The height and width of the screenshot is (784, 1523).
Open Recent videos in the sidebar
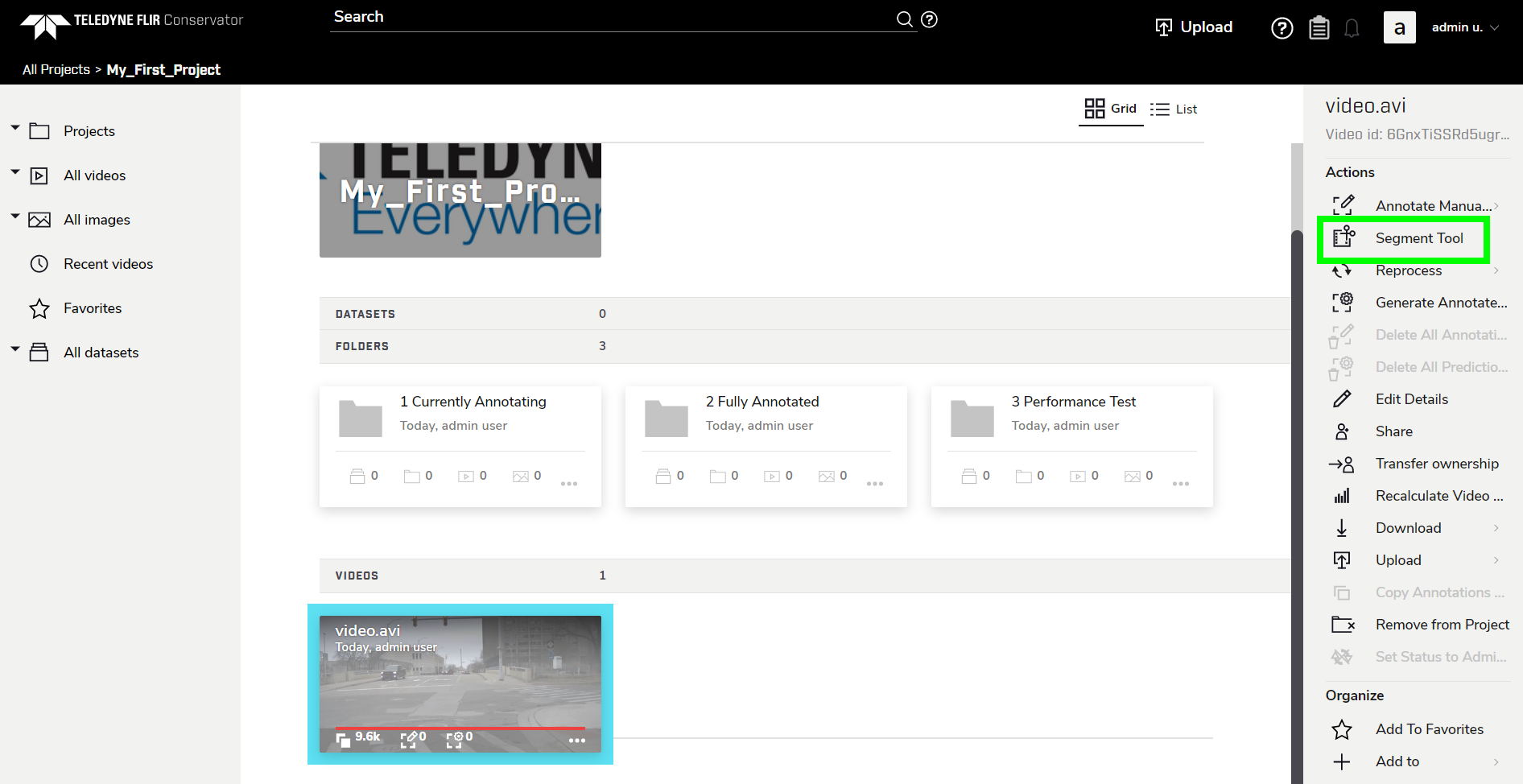pos(109,263)
